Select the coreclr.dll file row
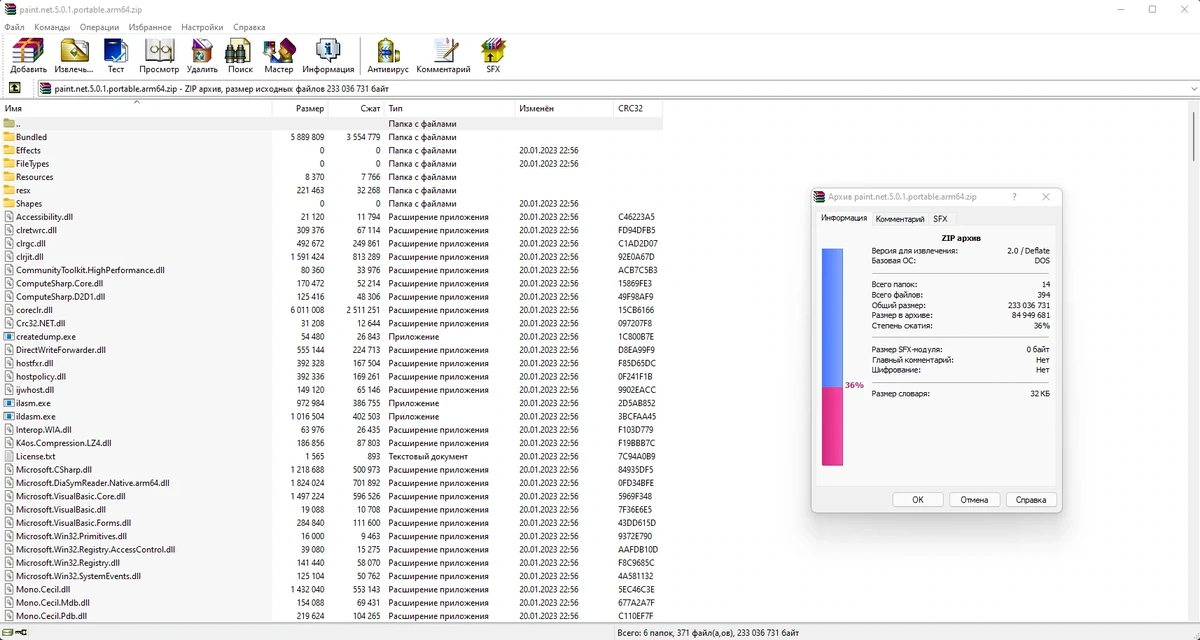Image resolution: width=1200 pixels, height=640 pixels. pyautogui.click(x=331, y=310)
